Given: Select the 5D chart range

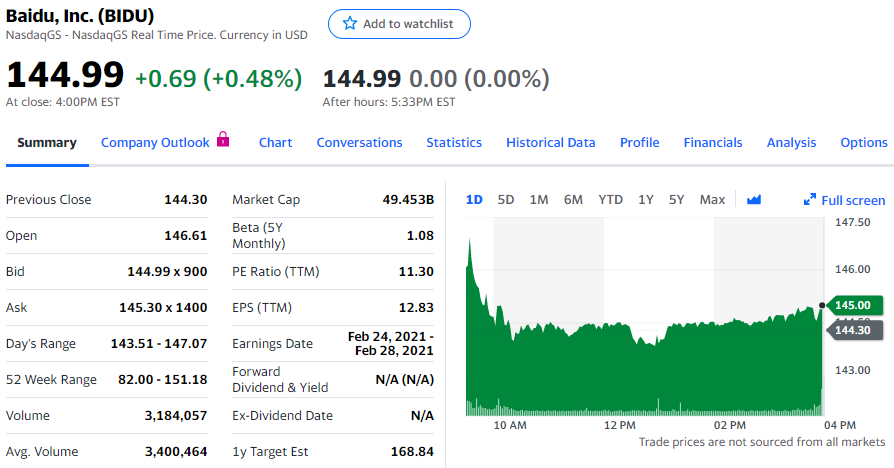Looking at the screenshot, I should pos(506,200).
